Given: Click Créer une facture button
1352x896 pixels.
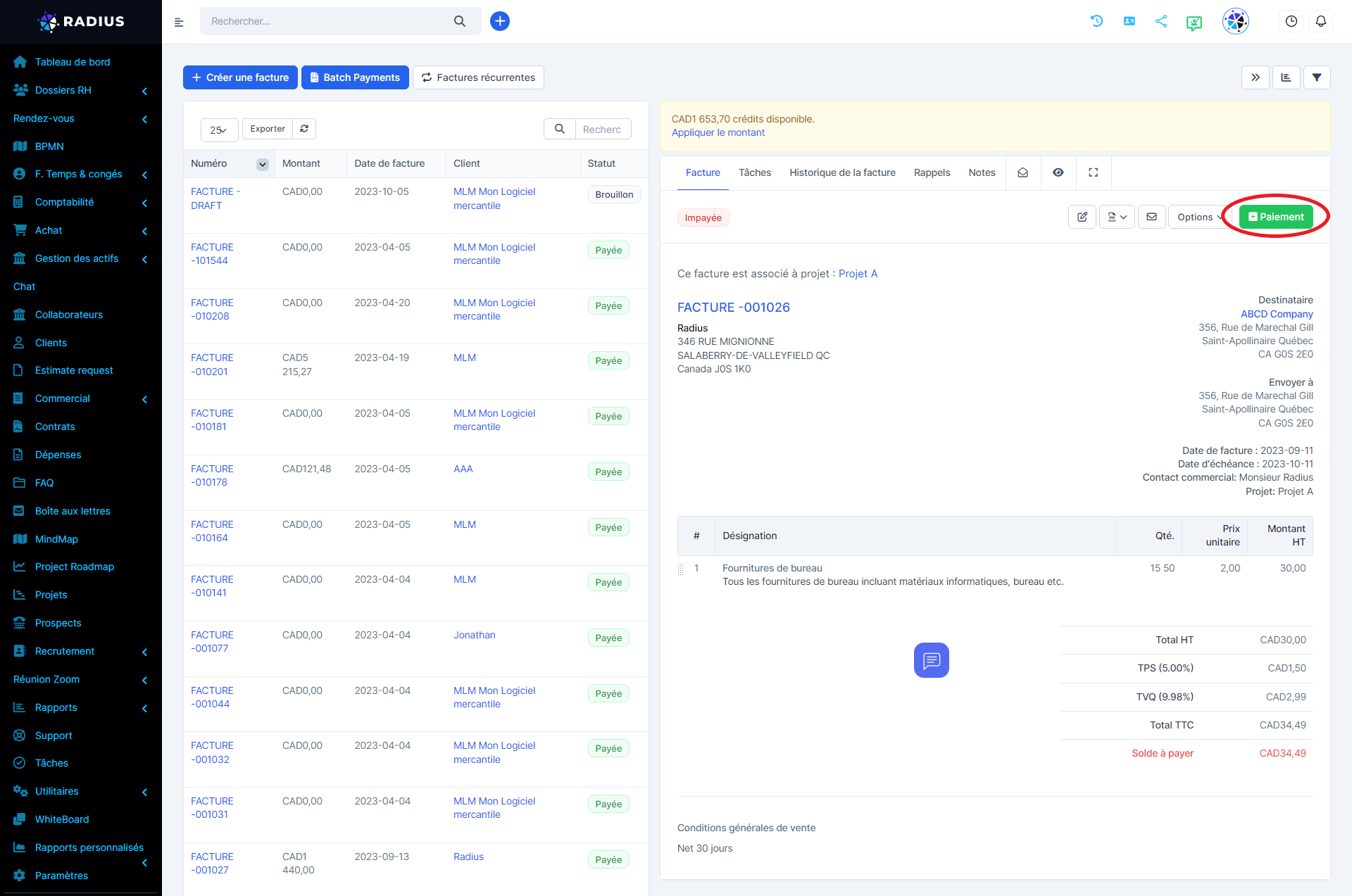Looking at the screenshot, I should 240,77.
